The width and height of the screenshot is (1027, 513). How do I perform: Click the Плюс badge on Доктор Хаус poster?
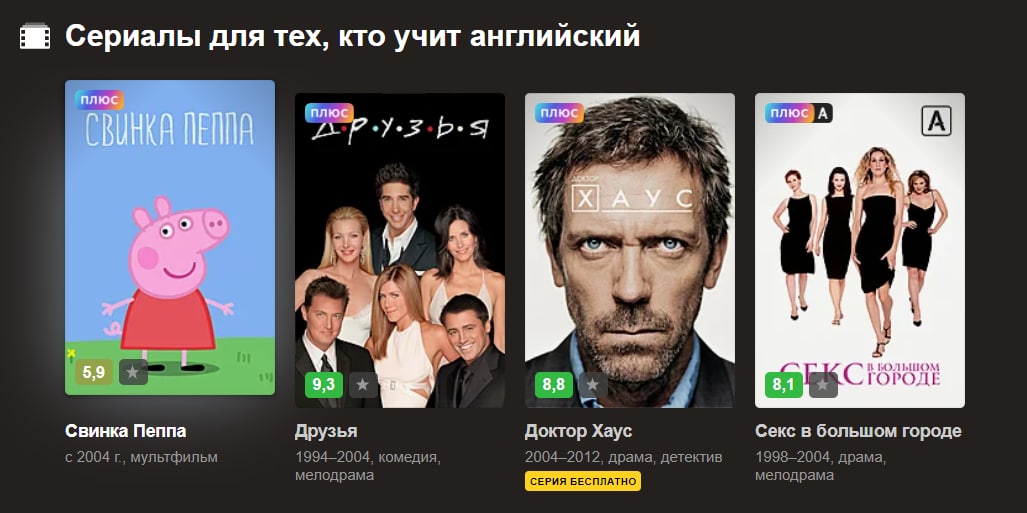coord(559,113)
